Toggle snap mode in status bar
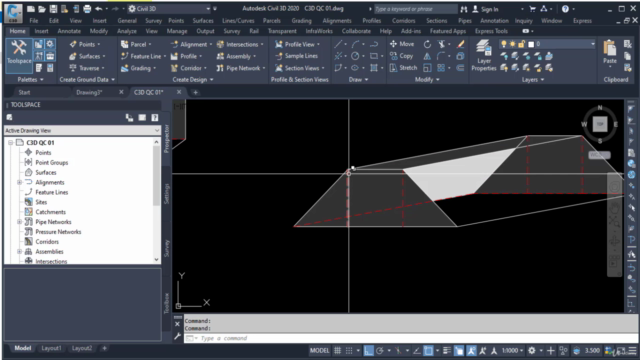 point(349,350)
